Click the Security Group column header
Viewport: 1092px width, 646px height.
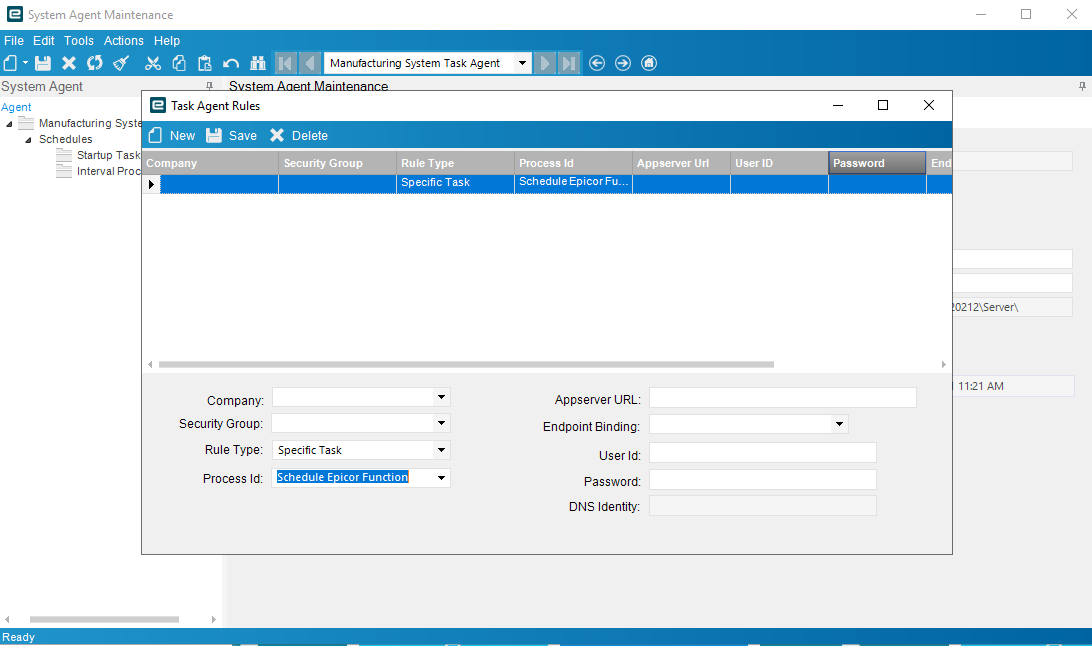point(338,163)
